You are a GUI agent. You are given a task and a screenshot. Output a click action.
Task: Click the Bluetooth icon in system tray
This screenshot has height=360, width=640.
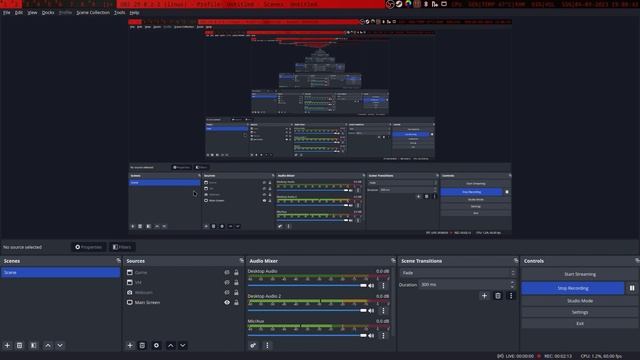[x=426, y=4]
